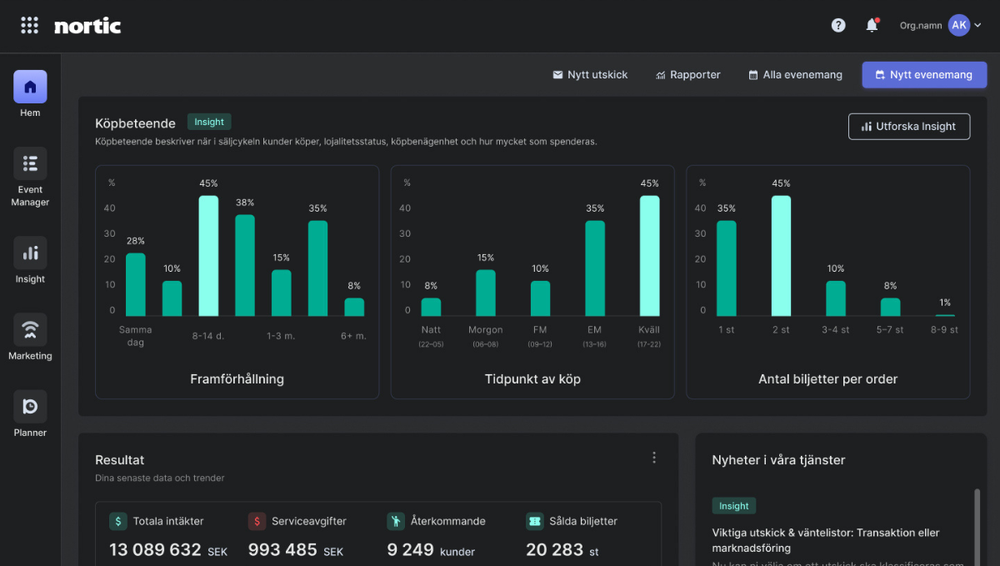Open Planner in the sidebar

(x=30, y=414)
